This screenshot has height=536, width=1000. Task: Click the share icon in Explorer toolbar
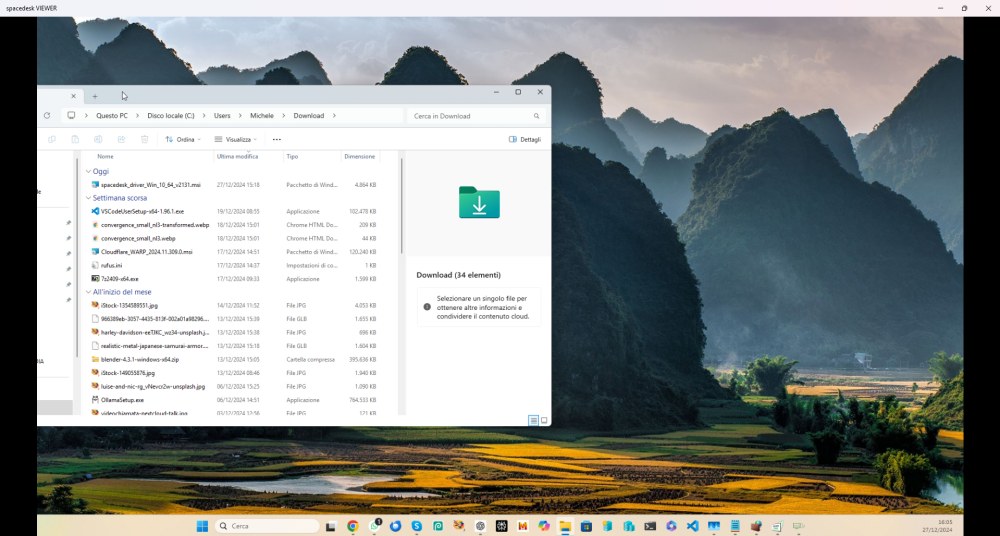tap(121, 140)
